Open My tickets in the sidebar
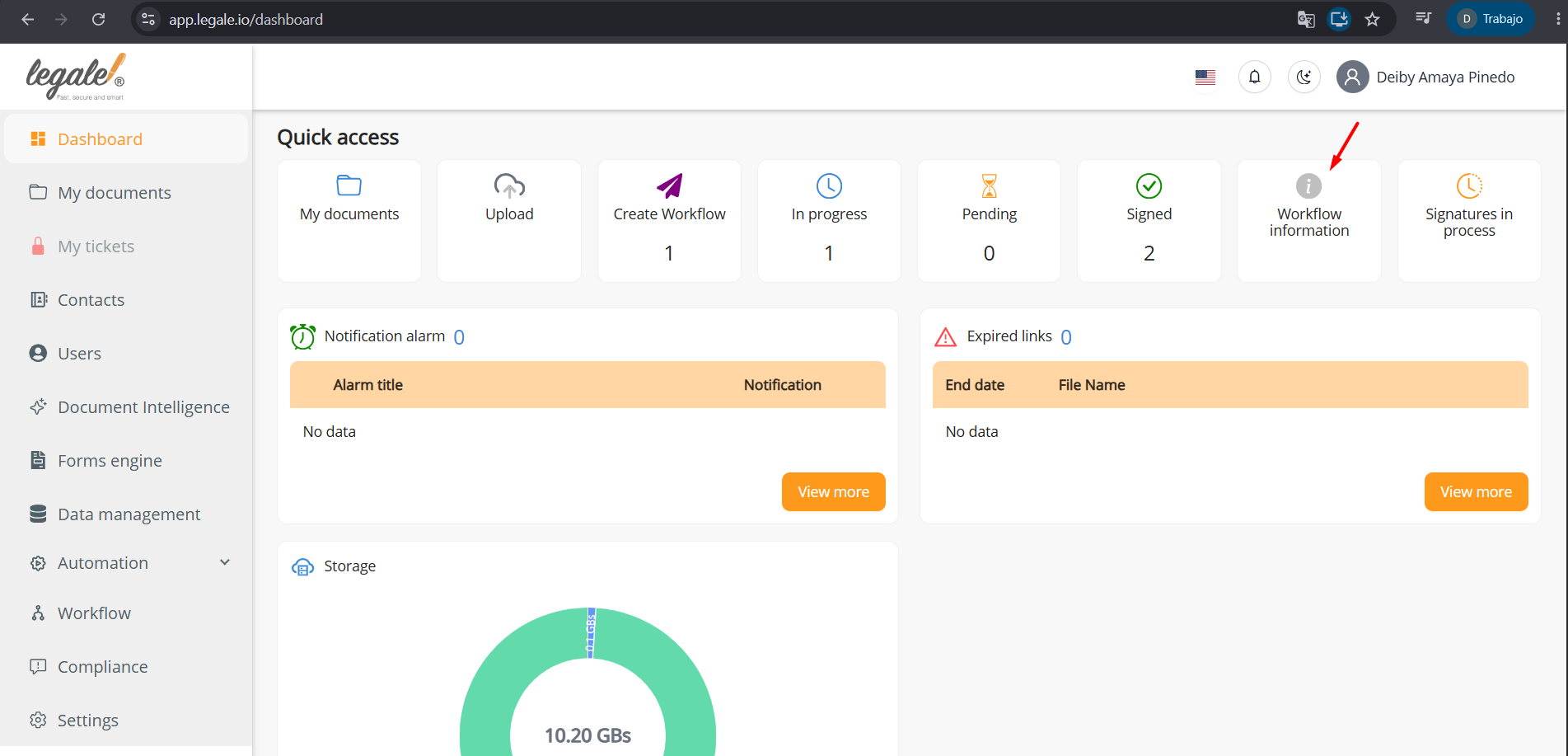 (x=126, y=246)
